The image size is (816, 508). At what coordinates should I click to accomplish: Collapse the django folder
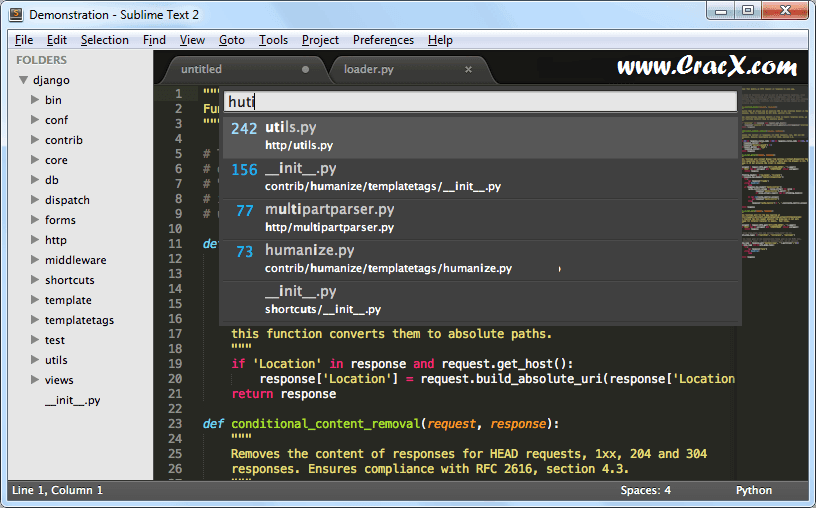tap(23, 80)
